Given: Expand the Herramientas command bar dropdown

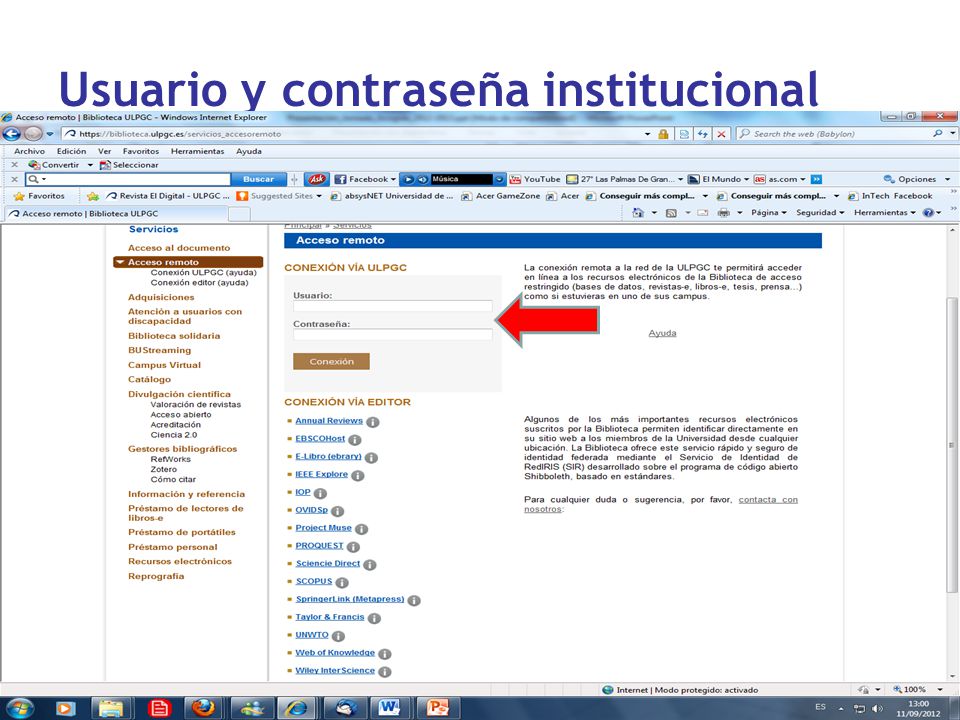Looking at the screenshot, I should [x=884, y=212].
